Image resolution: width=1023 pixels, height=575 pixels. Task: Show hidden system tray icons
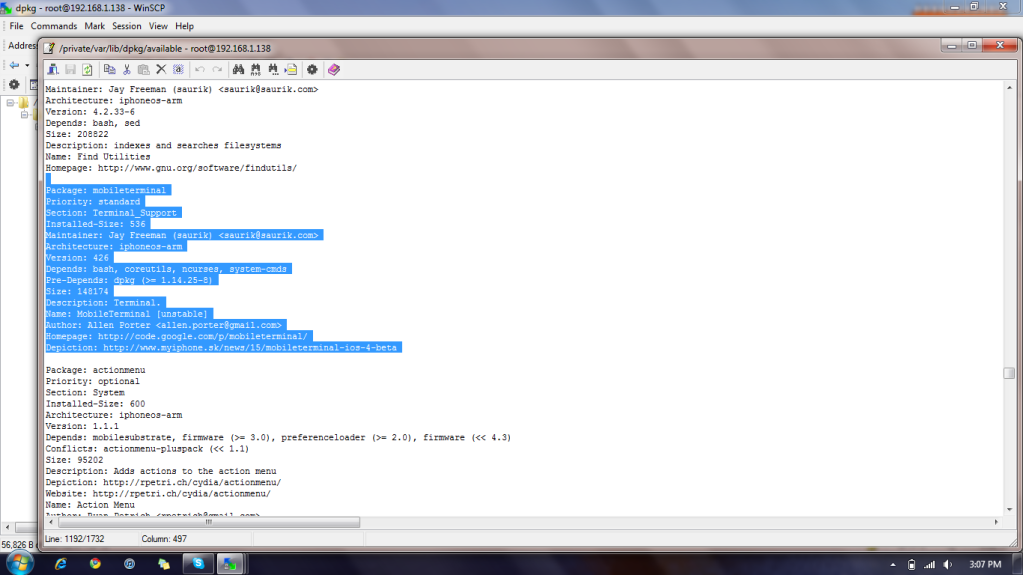893,565
